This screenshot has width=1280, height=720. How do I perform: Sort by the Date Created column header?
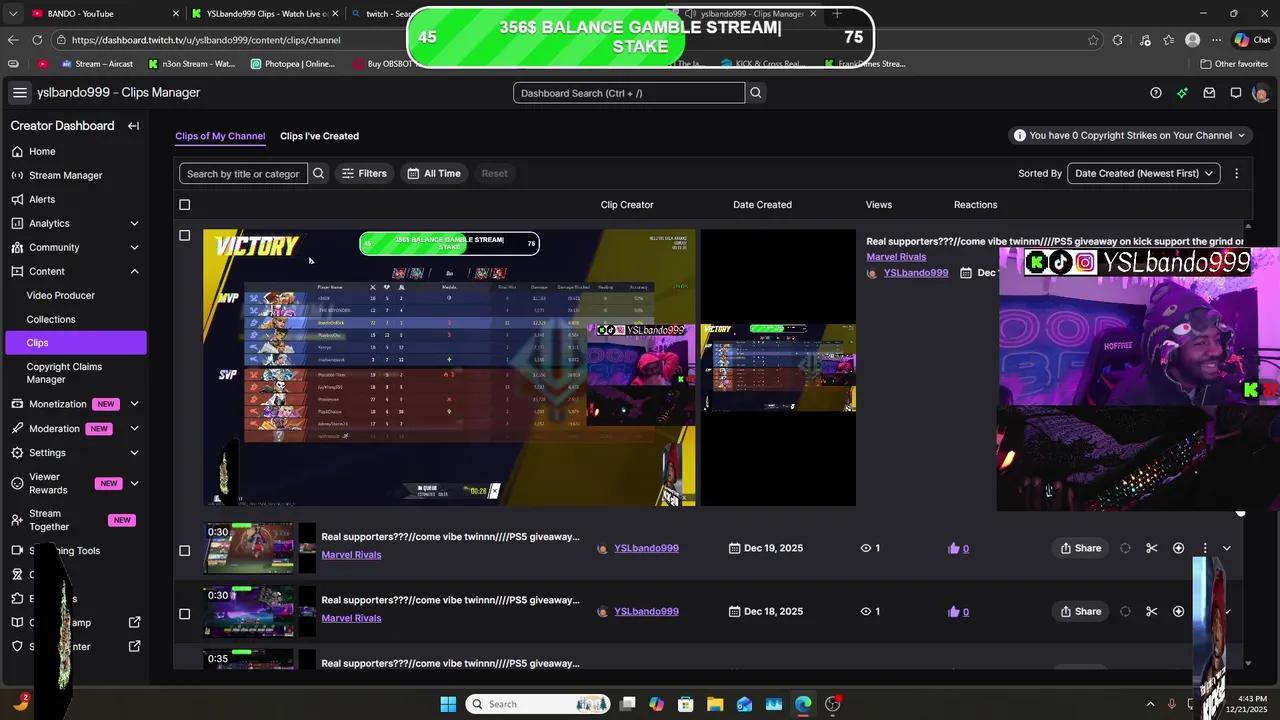click(762, 205)
